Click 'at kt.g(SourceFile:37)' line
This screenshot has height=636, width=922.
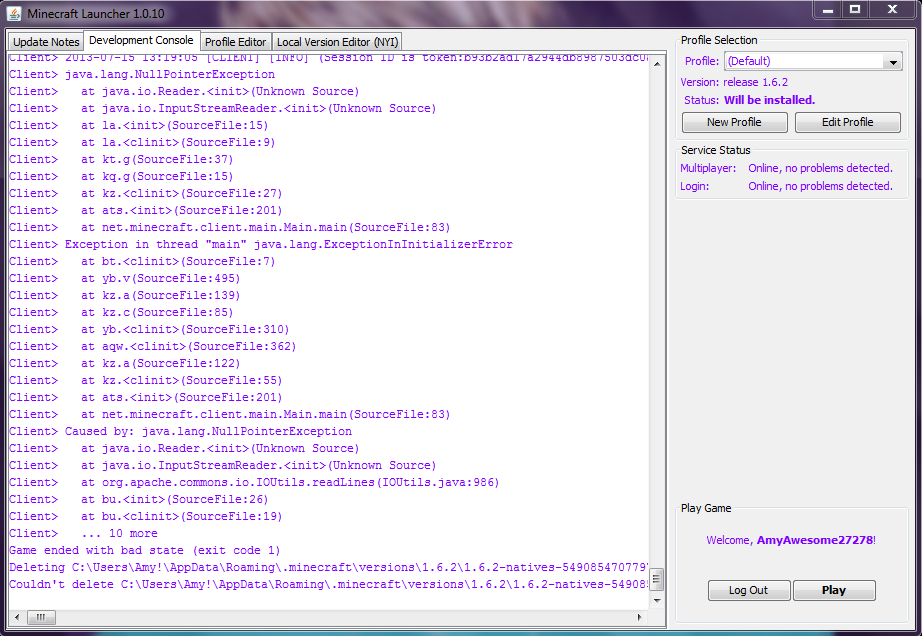point(121,159)
